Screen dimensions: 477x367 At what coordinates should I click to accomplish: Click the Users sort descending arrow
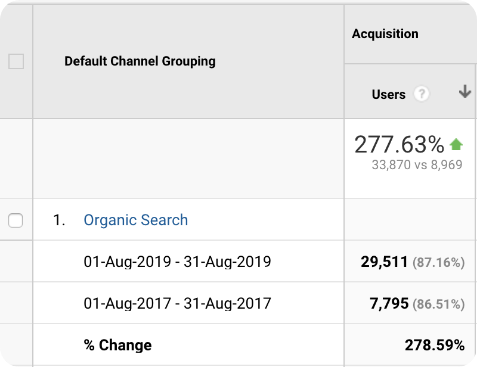(465, 92)
